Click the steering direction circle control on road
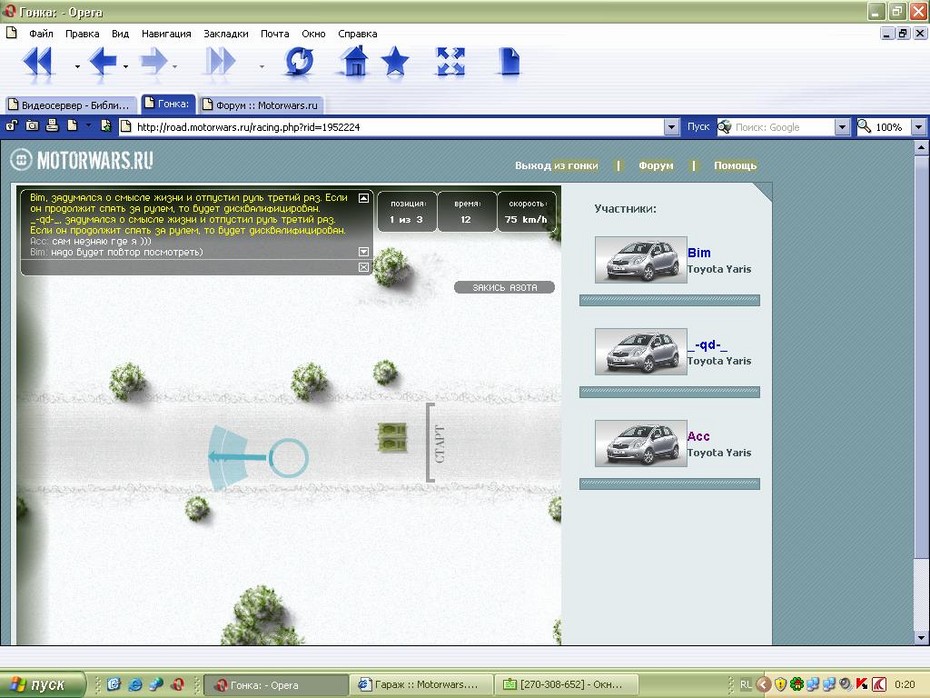 (289, 458)
